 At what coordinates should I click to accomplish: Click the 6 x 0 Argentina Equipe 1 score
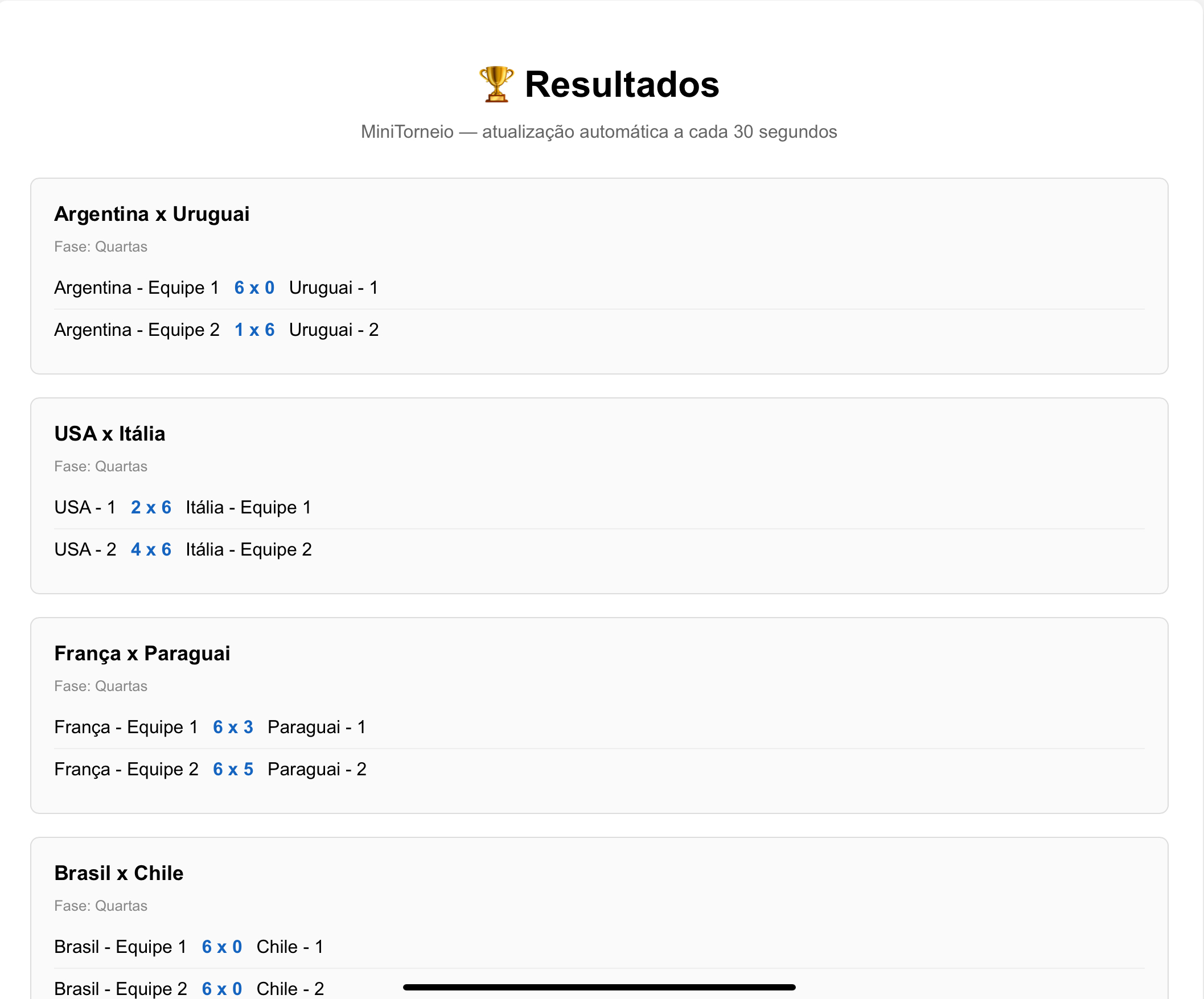(254, 287)
